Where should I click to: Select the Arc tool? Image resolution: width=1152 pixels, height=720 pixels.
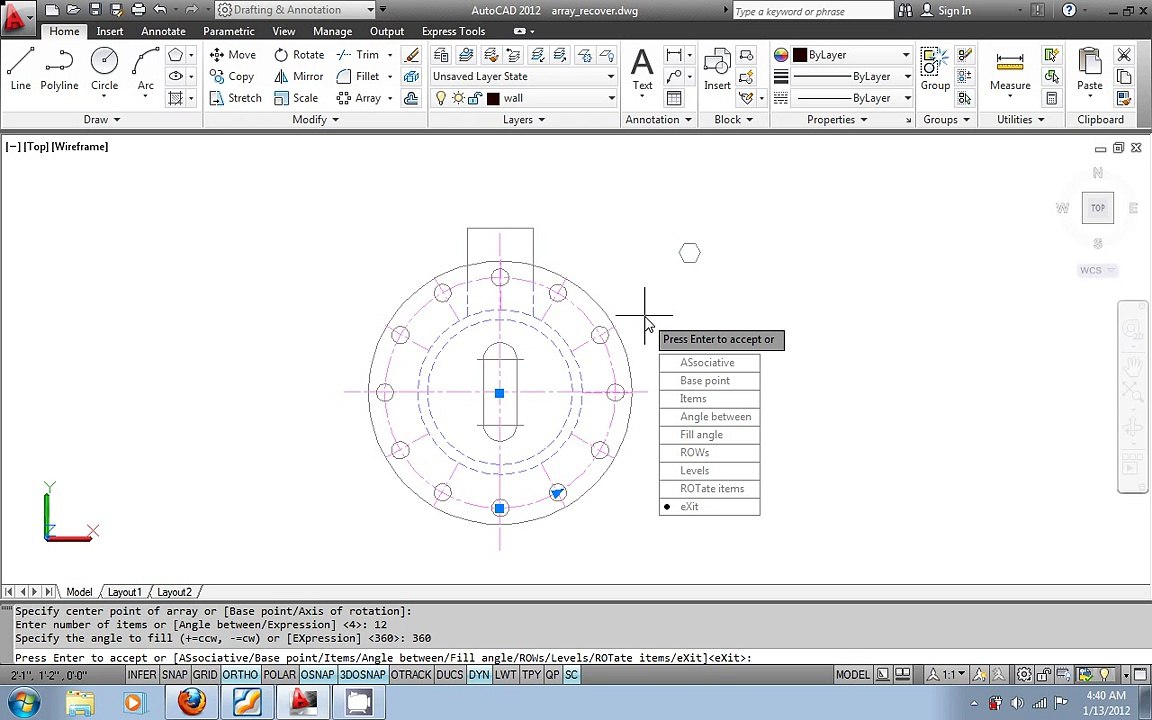click(145, 69)
